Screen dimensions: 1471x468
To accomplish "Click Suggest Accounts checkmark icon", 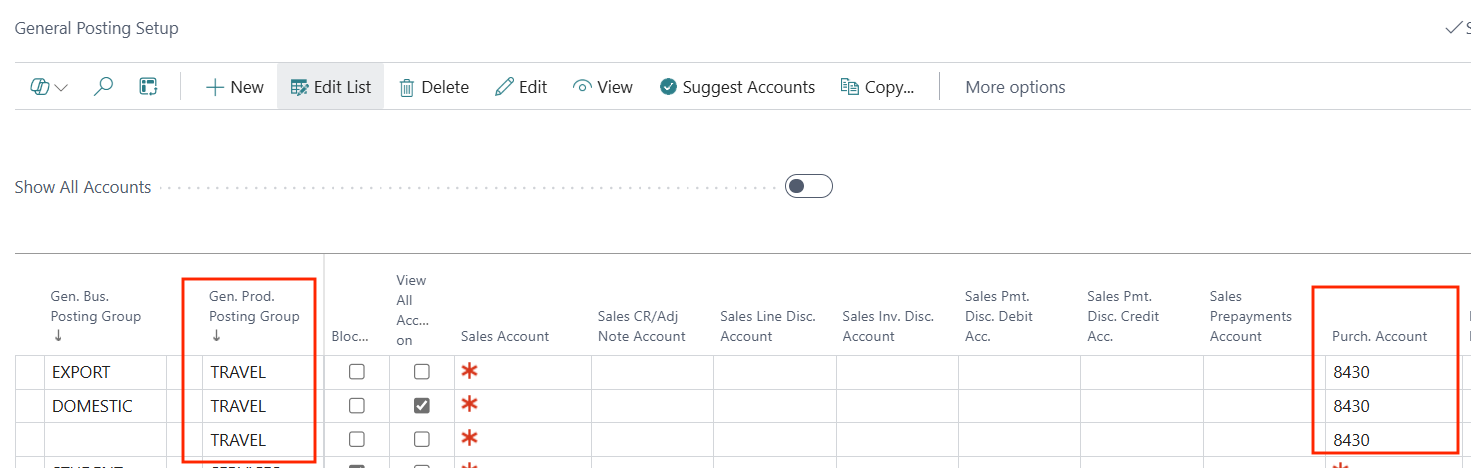I will coord(669,87).
